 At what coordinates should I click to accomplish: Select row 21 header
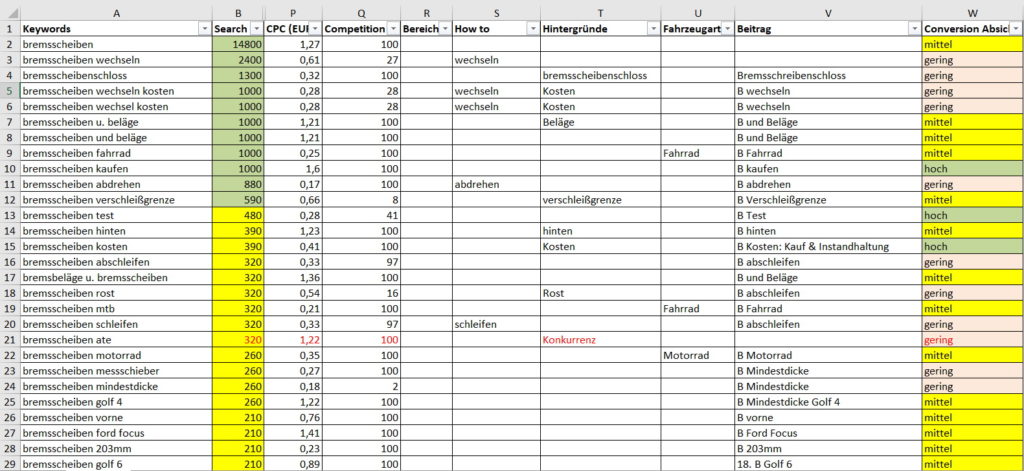[10, 340]
